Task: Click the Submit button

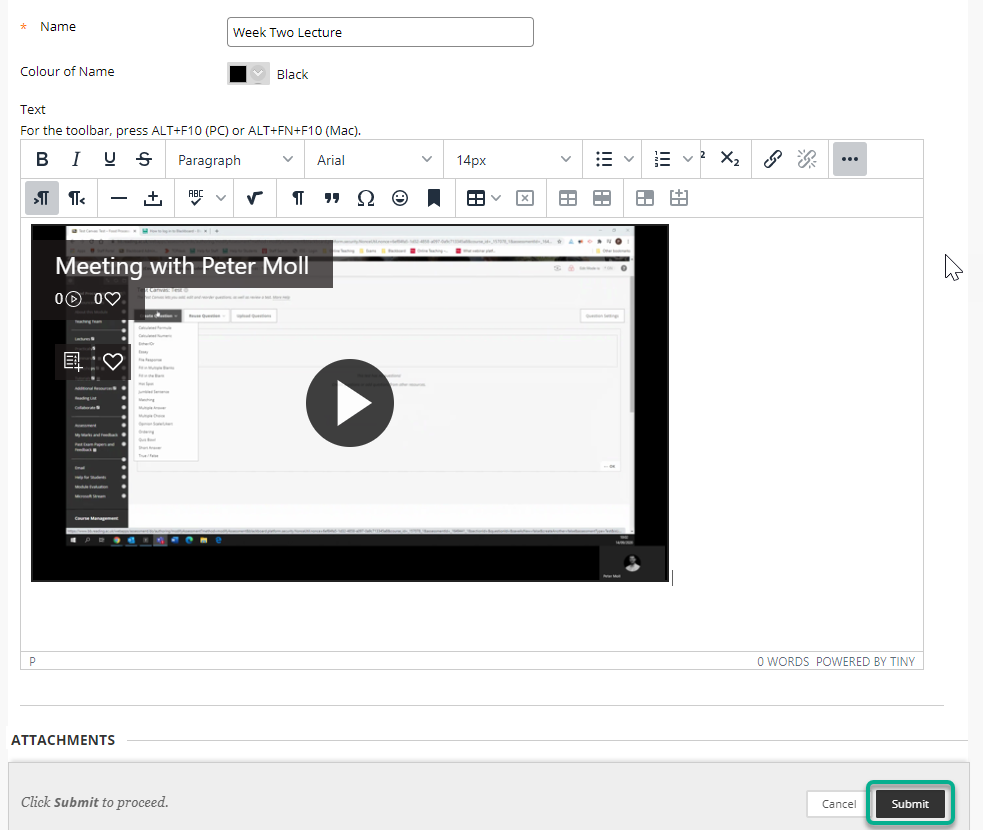Action: tap(910, 803)
